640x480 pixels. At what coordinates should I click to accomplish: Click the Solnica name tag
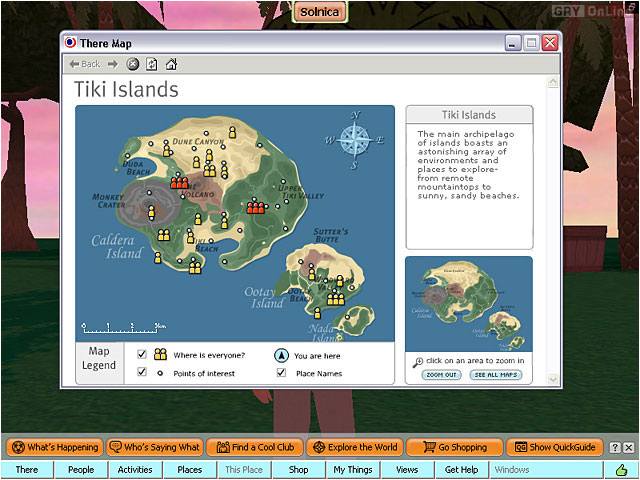click(x=320, y=12)
